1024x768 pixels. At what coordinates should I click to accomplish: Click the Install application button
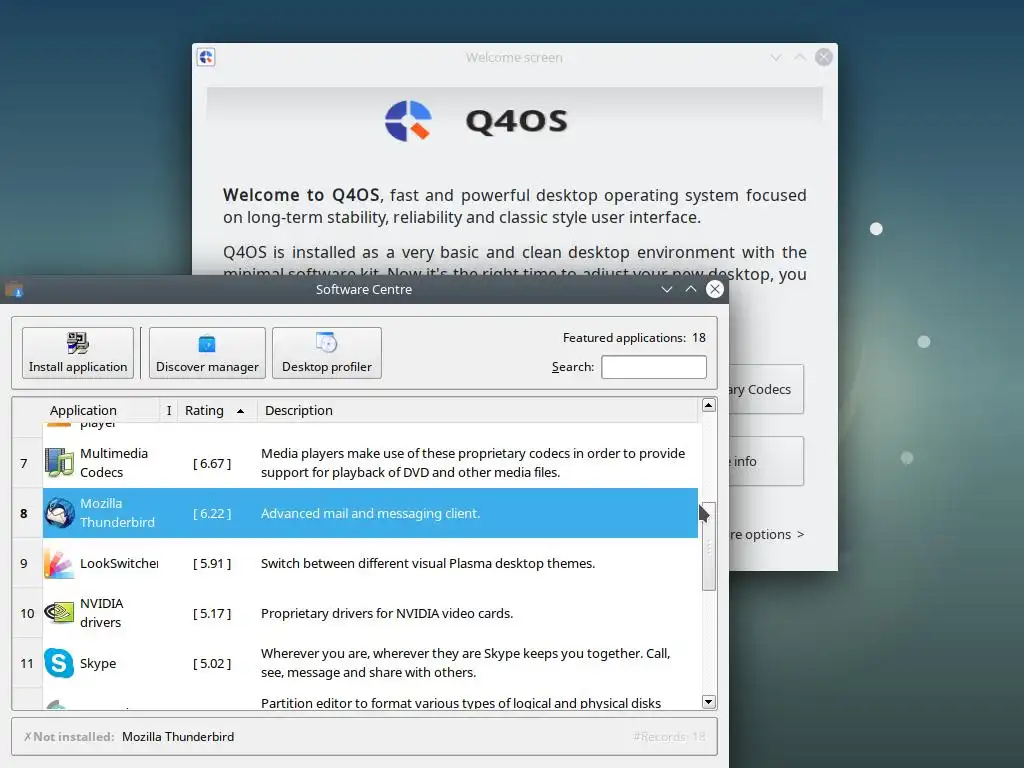click(x=78, y=353)
